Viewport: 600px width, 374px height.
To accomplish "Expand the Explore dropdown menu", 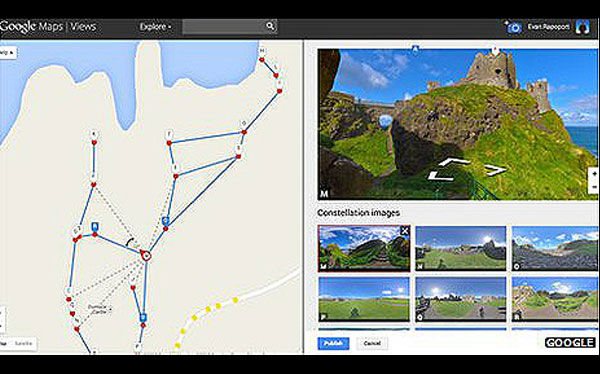I will point(155,27).
